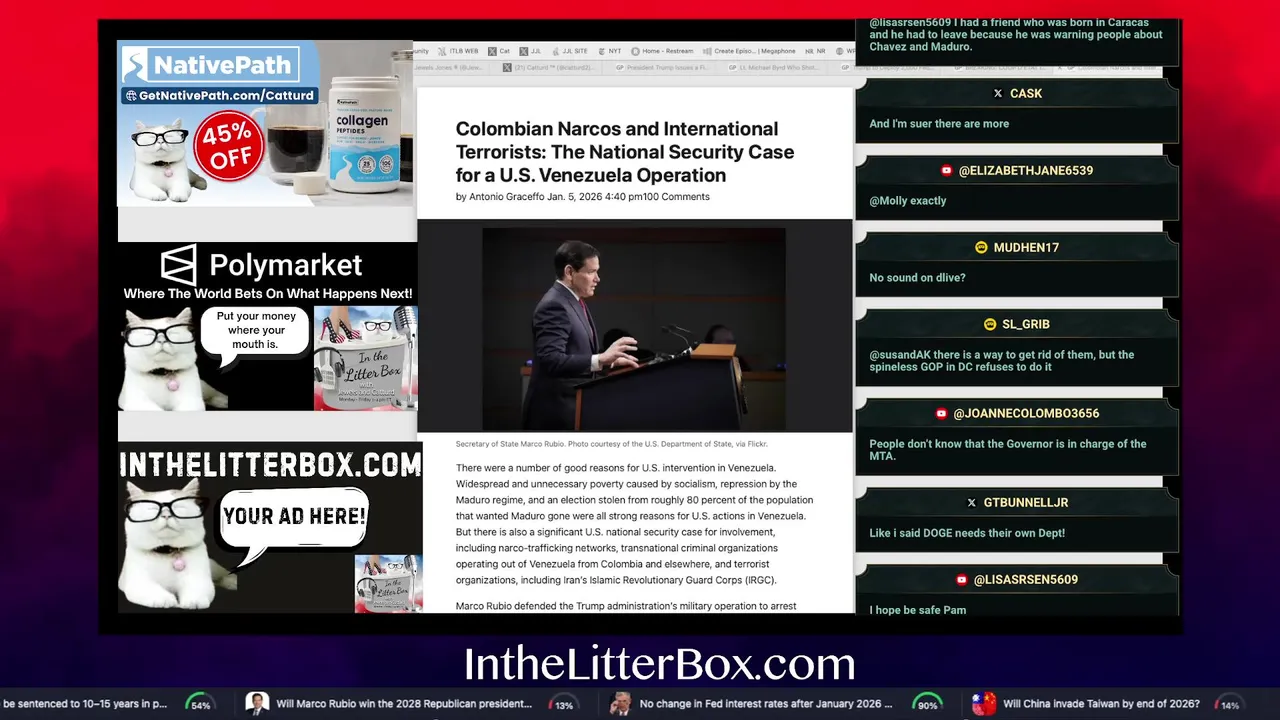
Task: Click the 45% OFF red badge
Action: [x=230, y=147]
